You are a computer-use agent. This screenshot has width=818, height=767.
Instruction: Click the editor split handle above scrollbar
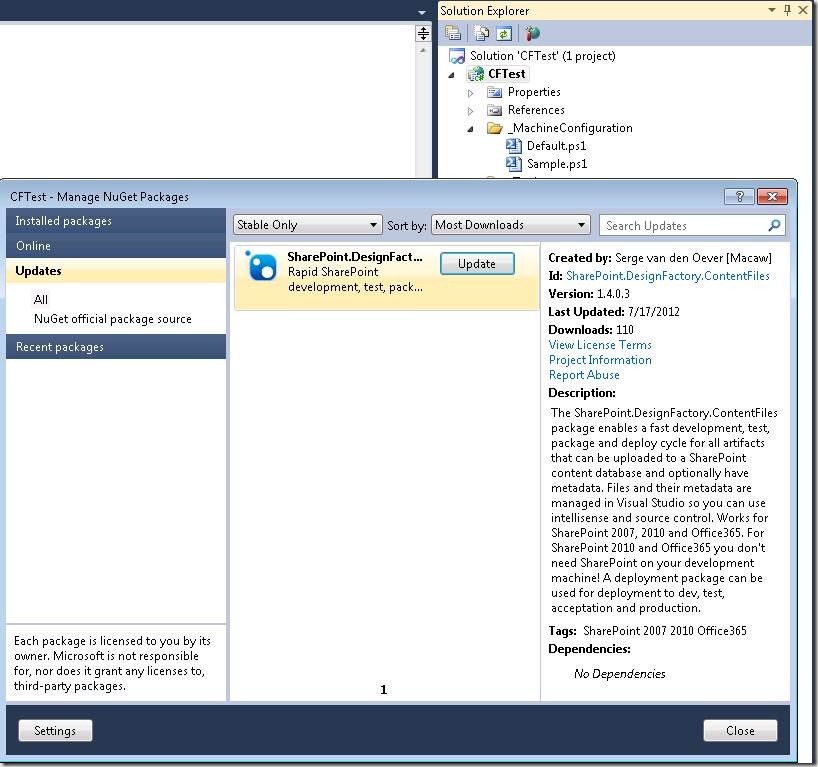click(x=423, y=33)
